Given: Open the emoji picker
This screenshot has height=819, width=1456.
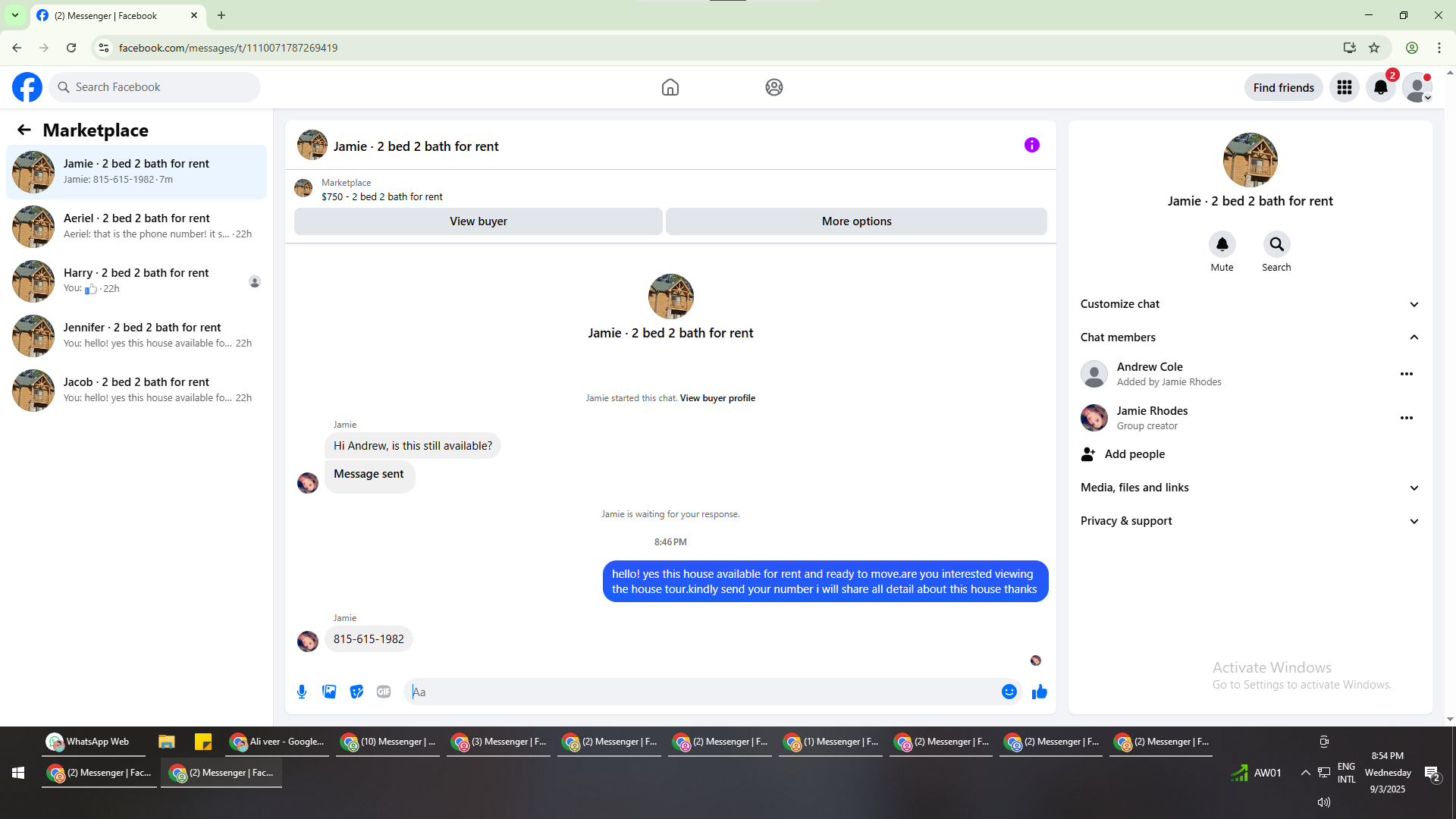Looking at the screenshot, I should point(1009,692).
